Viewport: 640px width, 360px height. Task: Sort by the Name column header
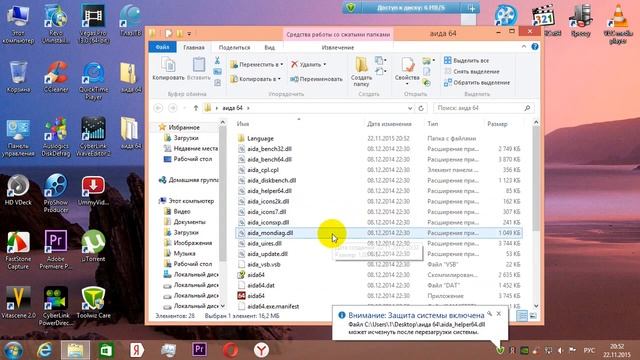299,124
